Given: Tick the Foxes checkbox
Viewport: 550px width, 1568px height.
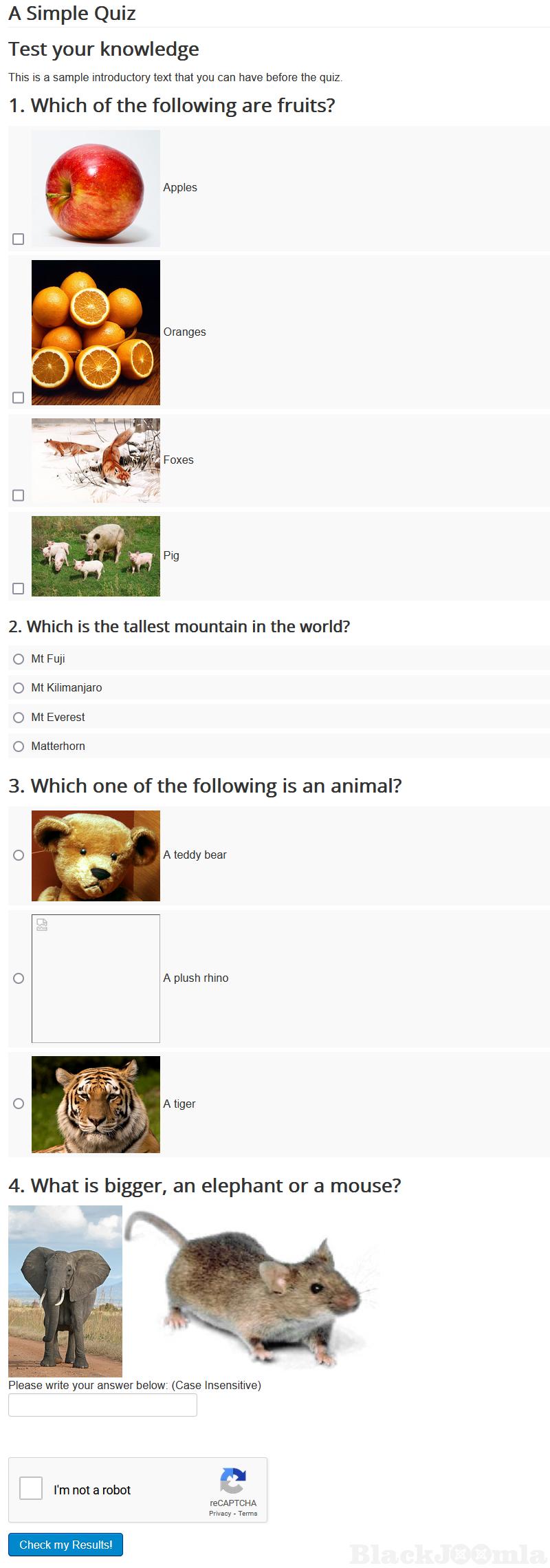Looking at the screenshot, I should click(19, 495).
